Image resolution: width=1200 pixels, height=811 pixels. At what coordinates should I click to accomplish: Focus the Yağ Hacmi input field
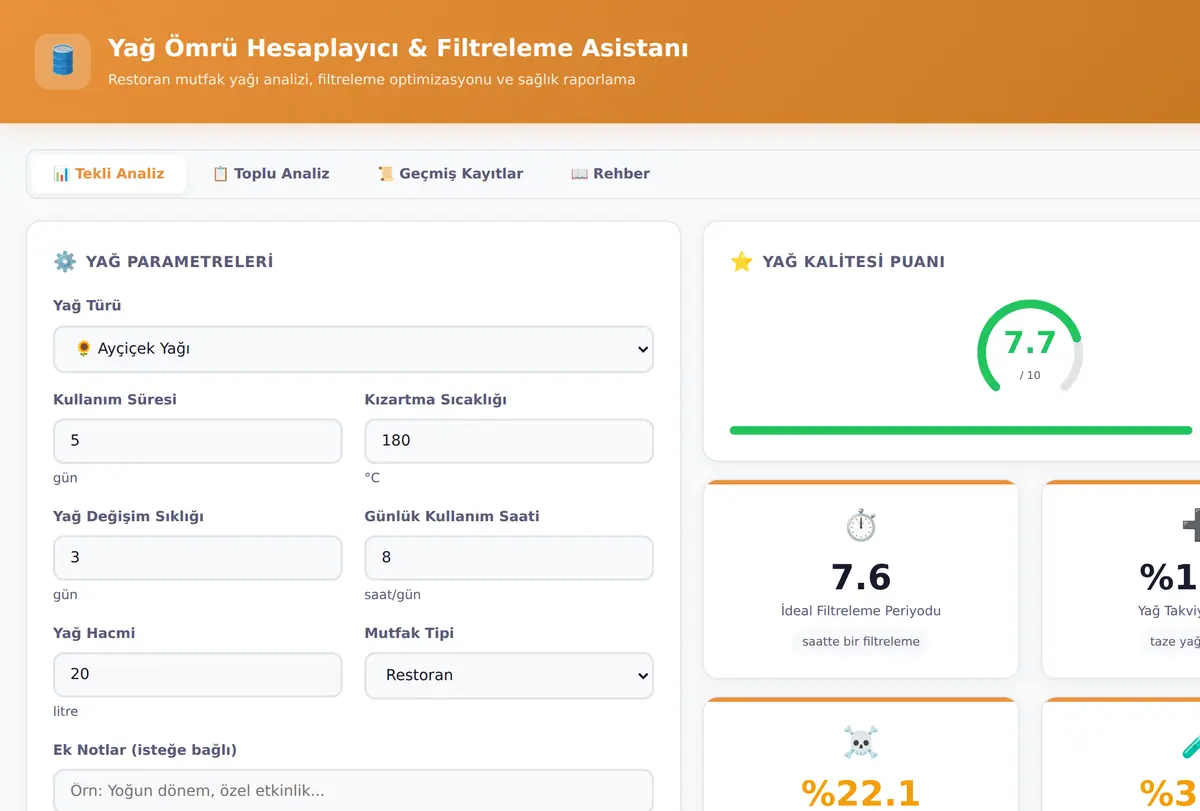click(x=197, y=675)
